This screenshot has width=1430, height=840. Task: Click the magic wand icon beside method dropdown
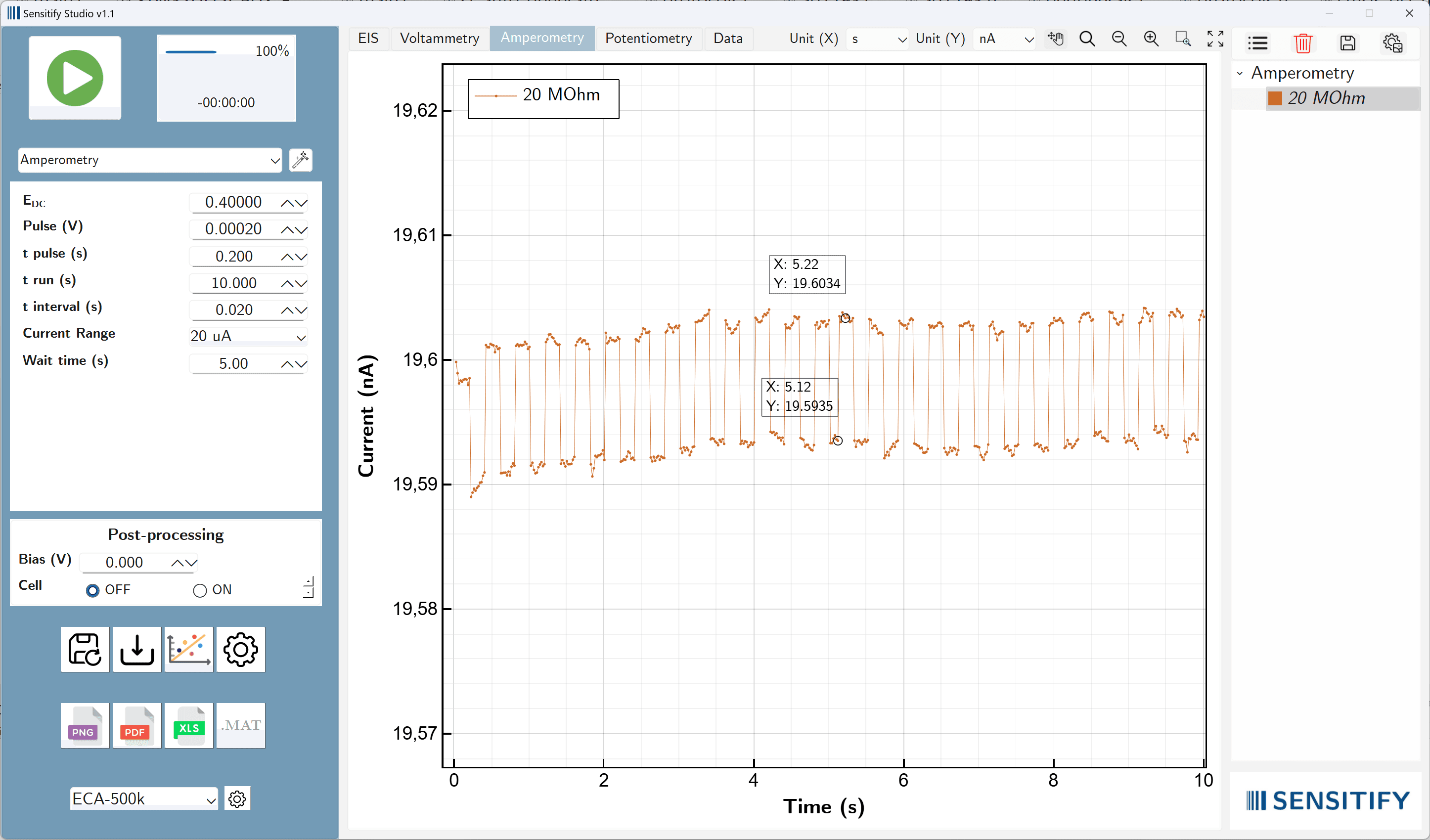click(x=300, y=160)
